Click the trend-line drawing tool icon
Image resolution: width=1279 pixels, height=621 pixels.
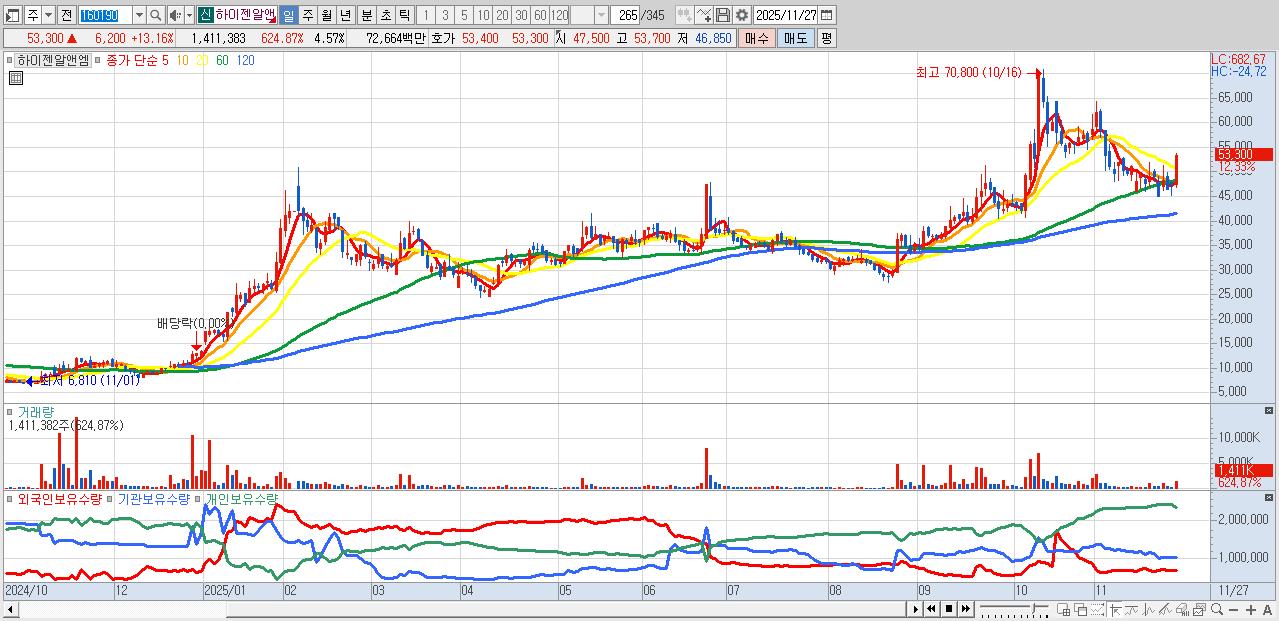pos(1131,609)
